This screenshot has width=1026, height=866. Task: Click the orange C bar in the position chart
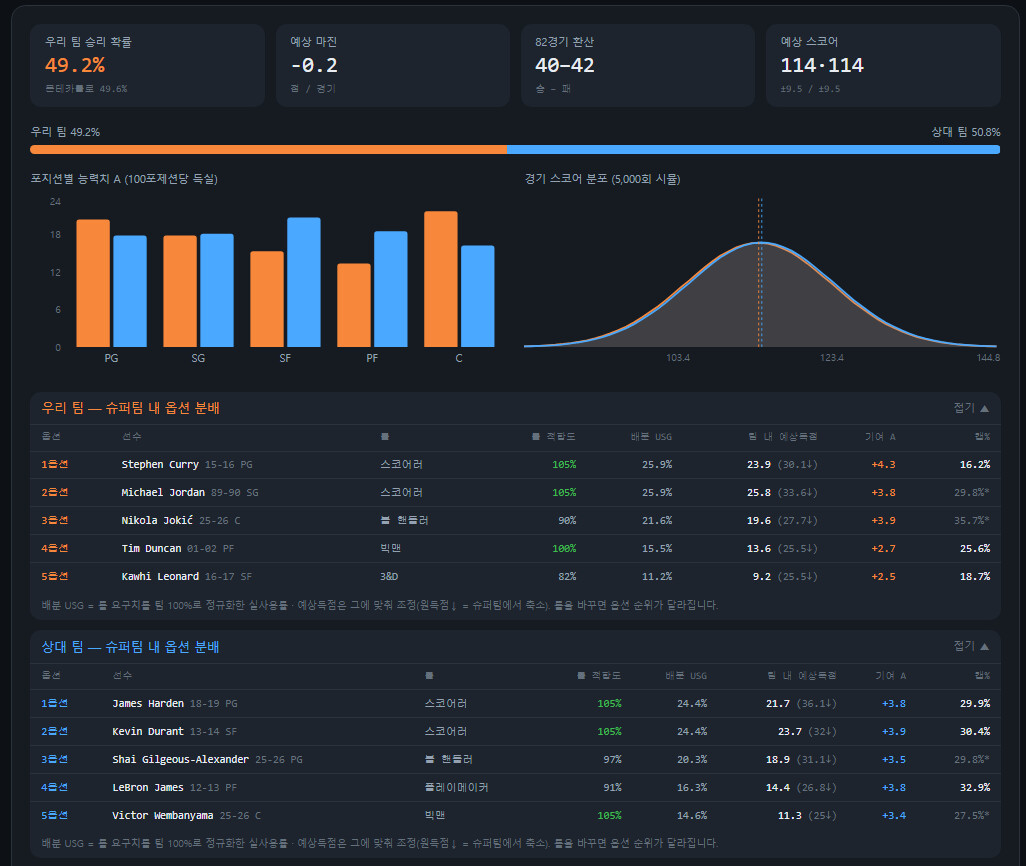point(440,279)
